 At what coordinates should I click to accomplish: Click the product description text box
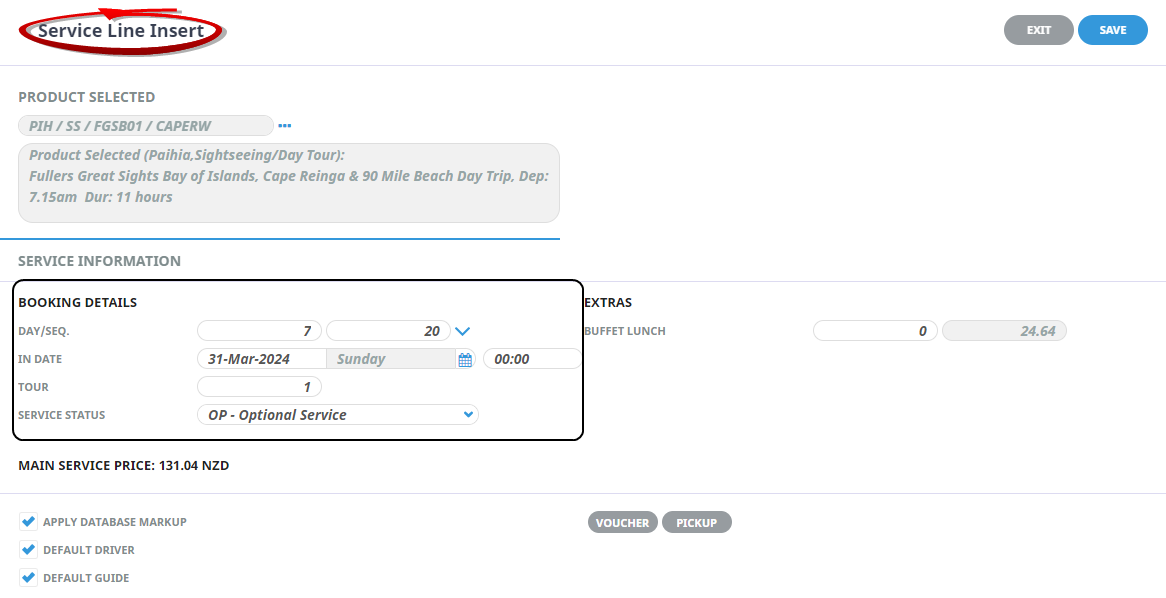pos(288,183)
